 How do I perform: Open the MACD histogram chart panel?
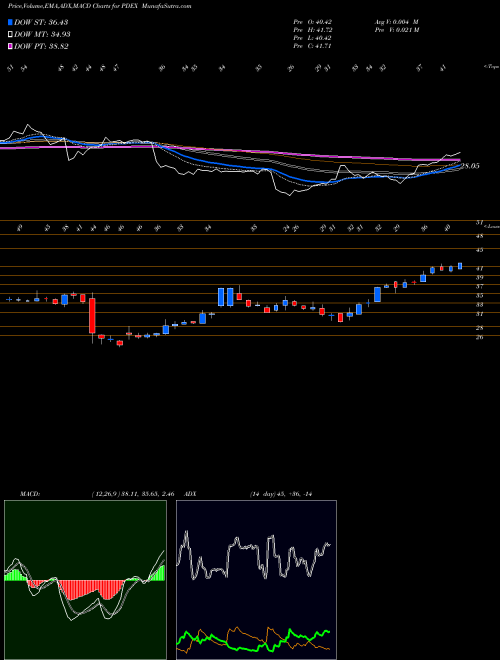(x=85, y=580)
